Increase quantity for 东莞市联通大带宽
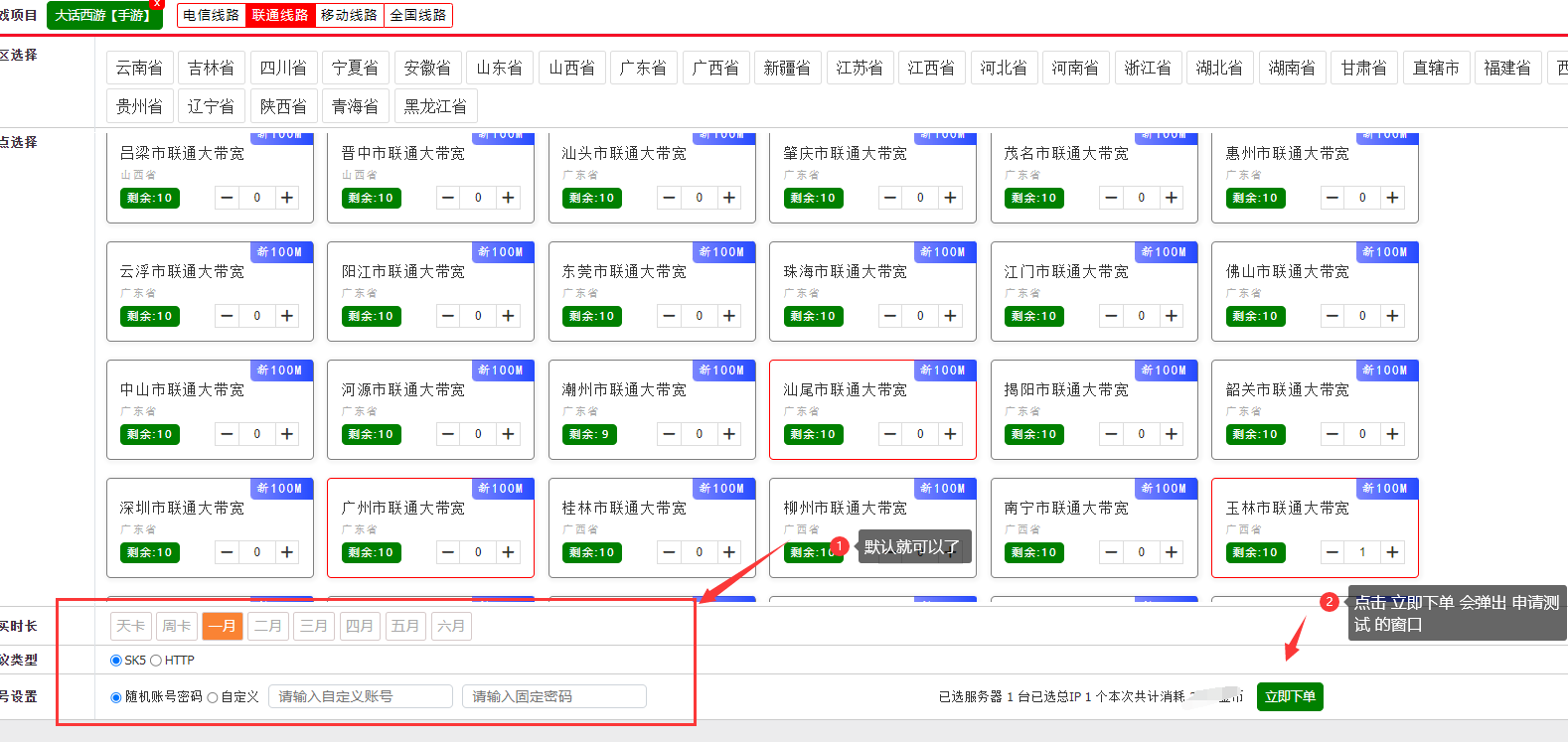Image resolution: width=1568 pixels, height=742 pixels. 729,316
